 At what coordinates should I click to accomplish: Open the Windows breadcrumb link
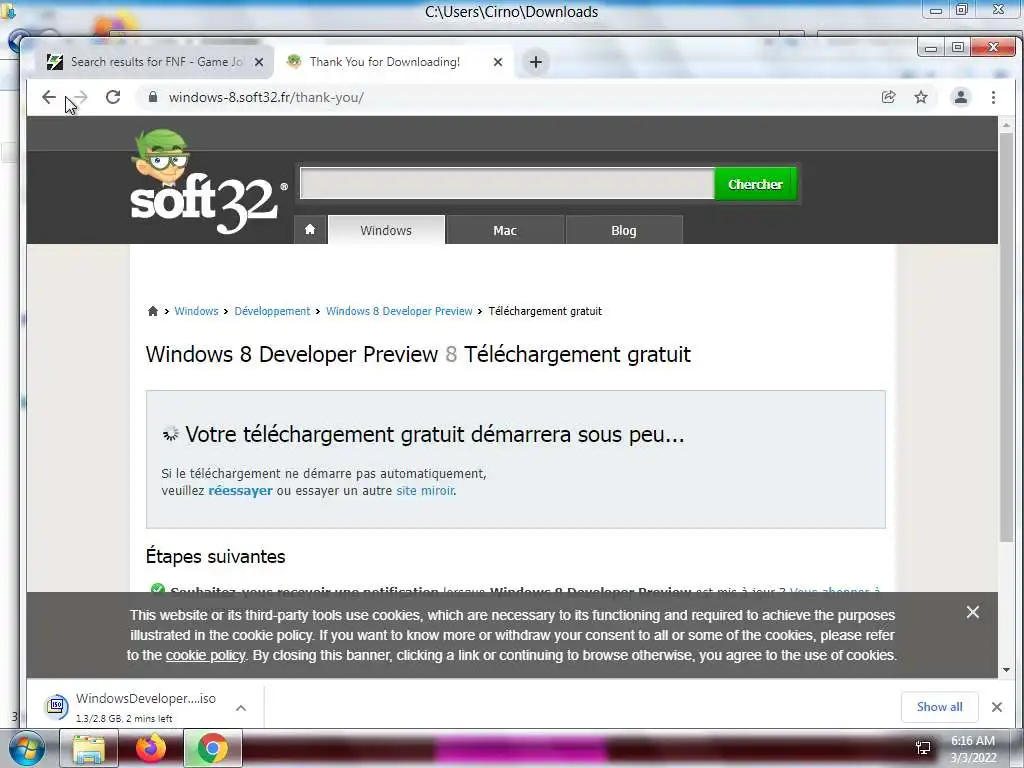point(196,311)
